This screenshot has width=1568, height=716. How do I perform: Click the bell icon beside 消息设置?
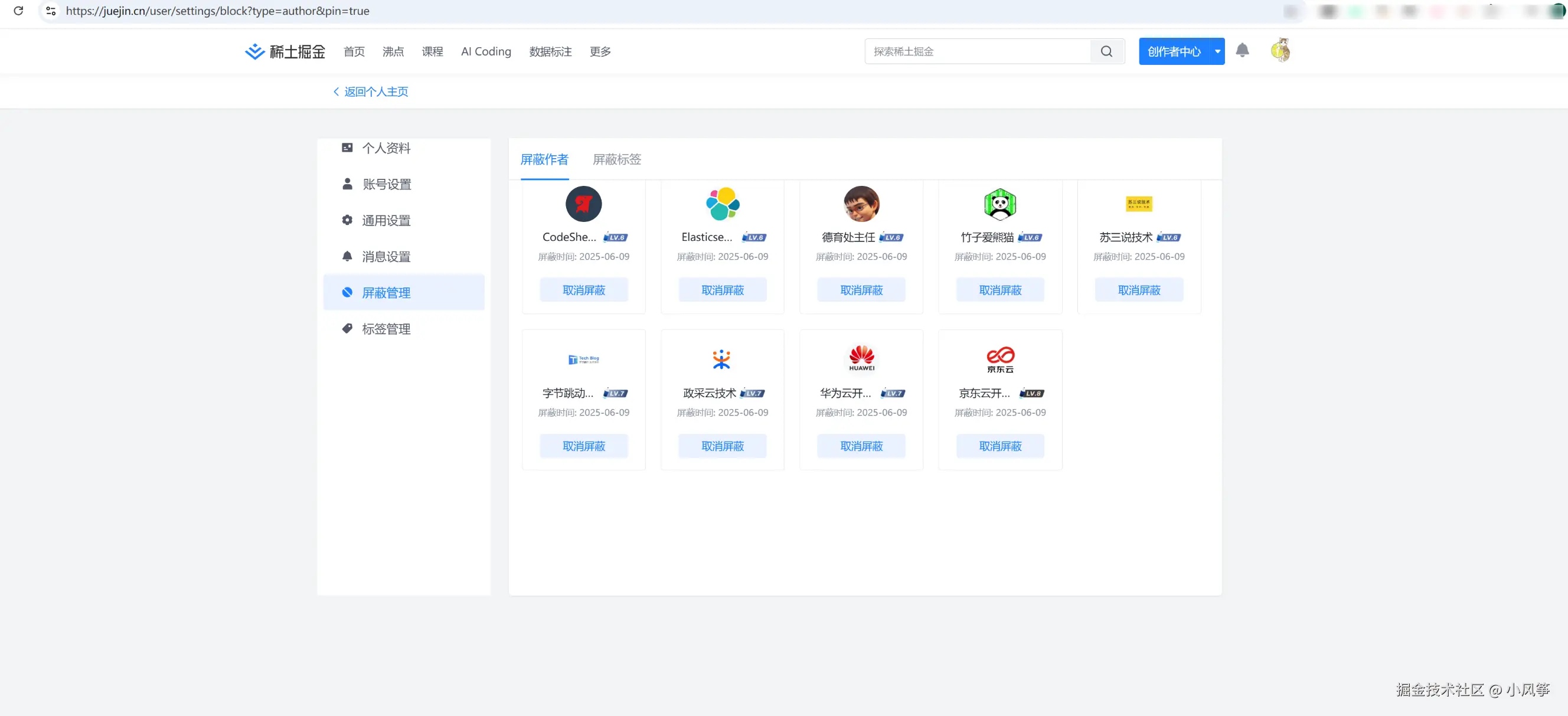point(347,256)
